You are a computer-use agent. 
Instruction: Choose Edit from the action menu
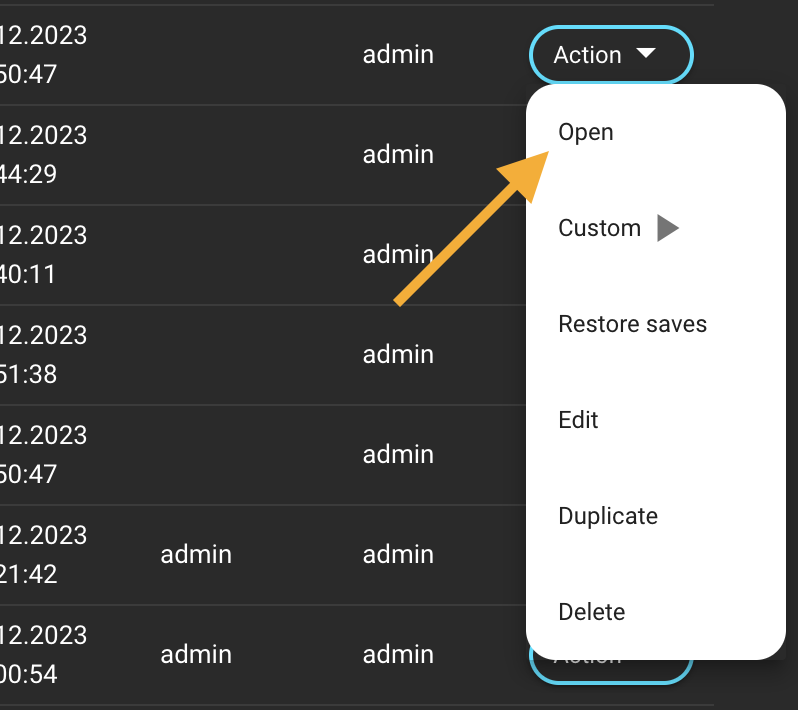578,420
